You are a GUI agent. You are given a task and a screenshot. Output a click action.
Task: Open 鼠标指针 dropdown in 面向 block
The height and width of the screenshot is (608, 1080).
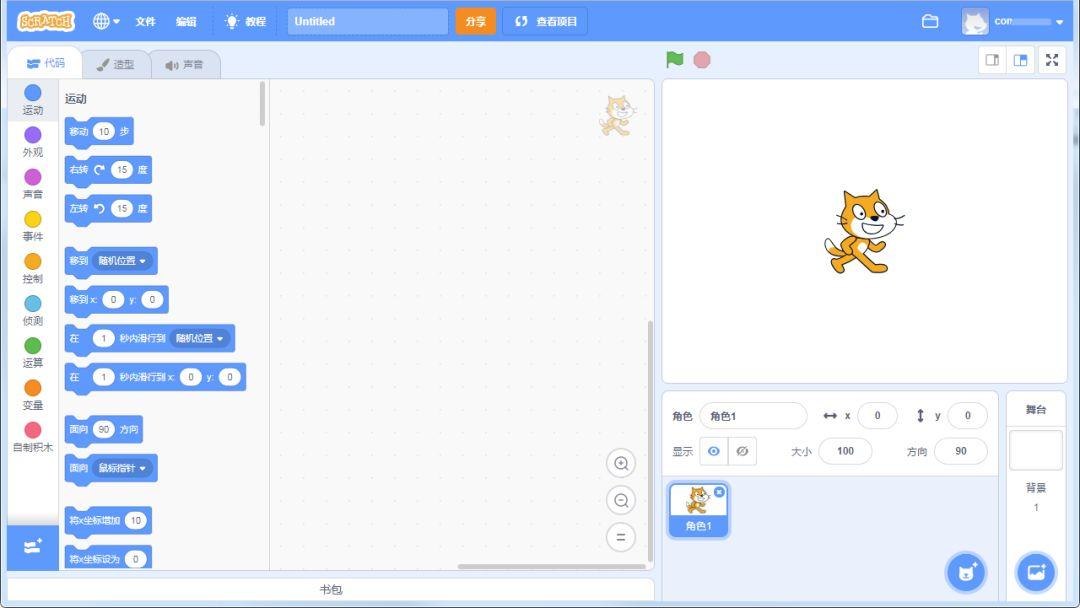coord(122,468)
